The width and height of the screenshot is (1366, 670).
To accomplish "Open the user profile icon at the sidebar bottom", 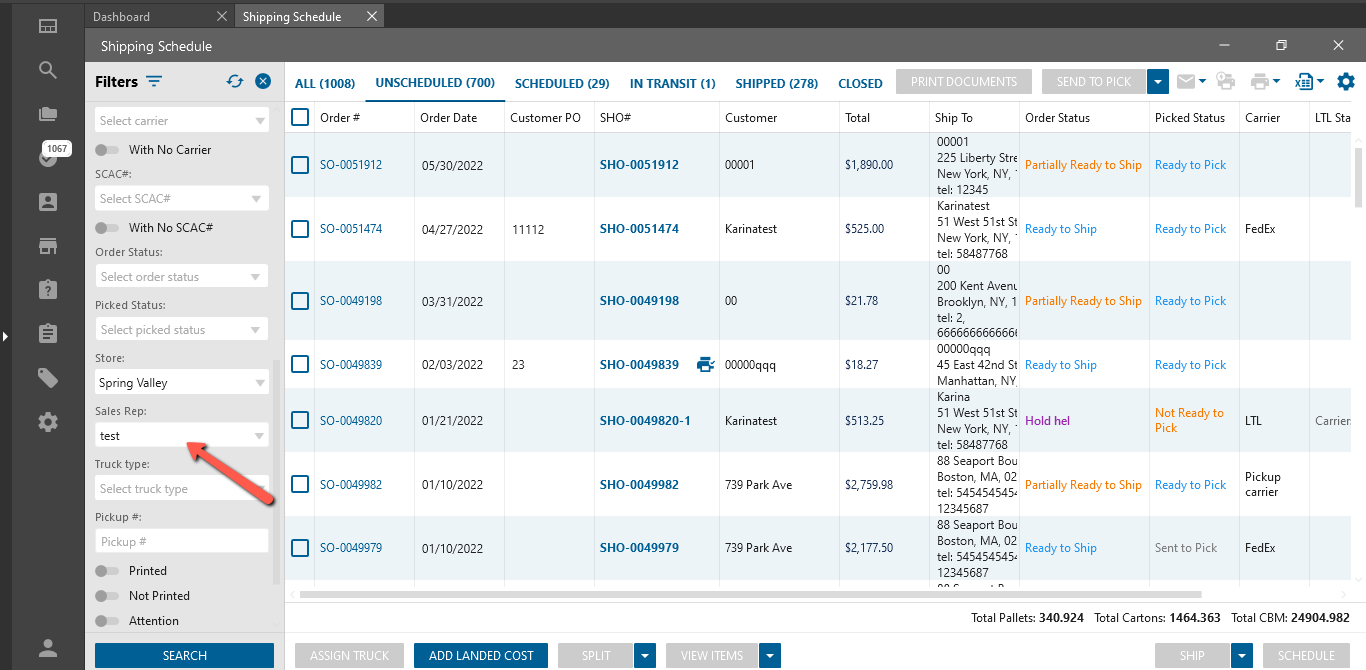I will point(48,648).
